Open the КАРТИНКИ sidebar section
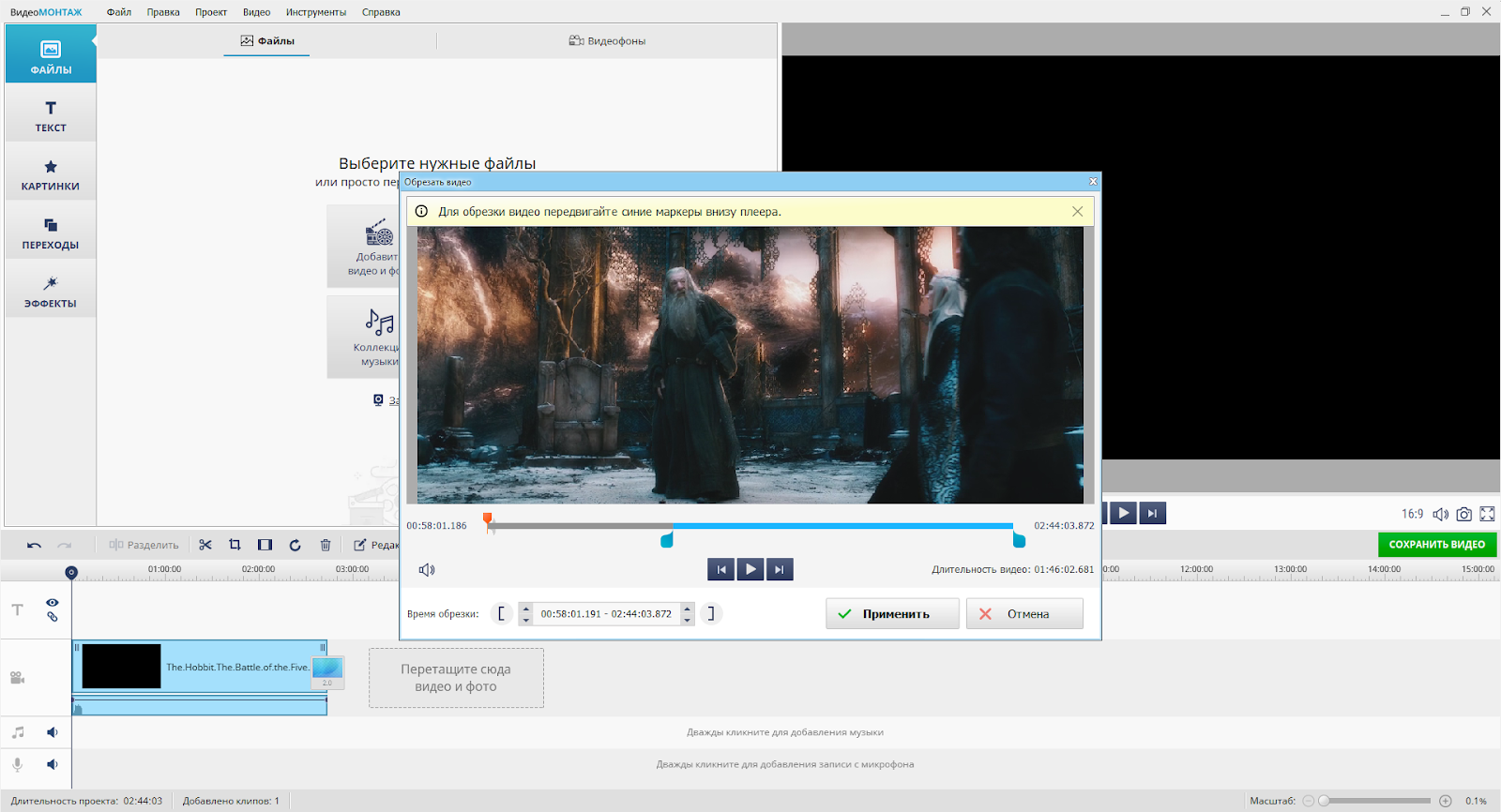Viewport: 1501px width, 812px height. (51, 173)
